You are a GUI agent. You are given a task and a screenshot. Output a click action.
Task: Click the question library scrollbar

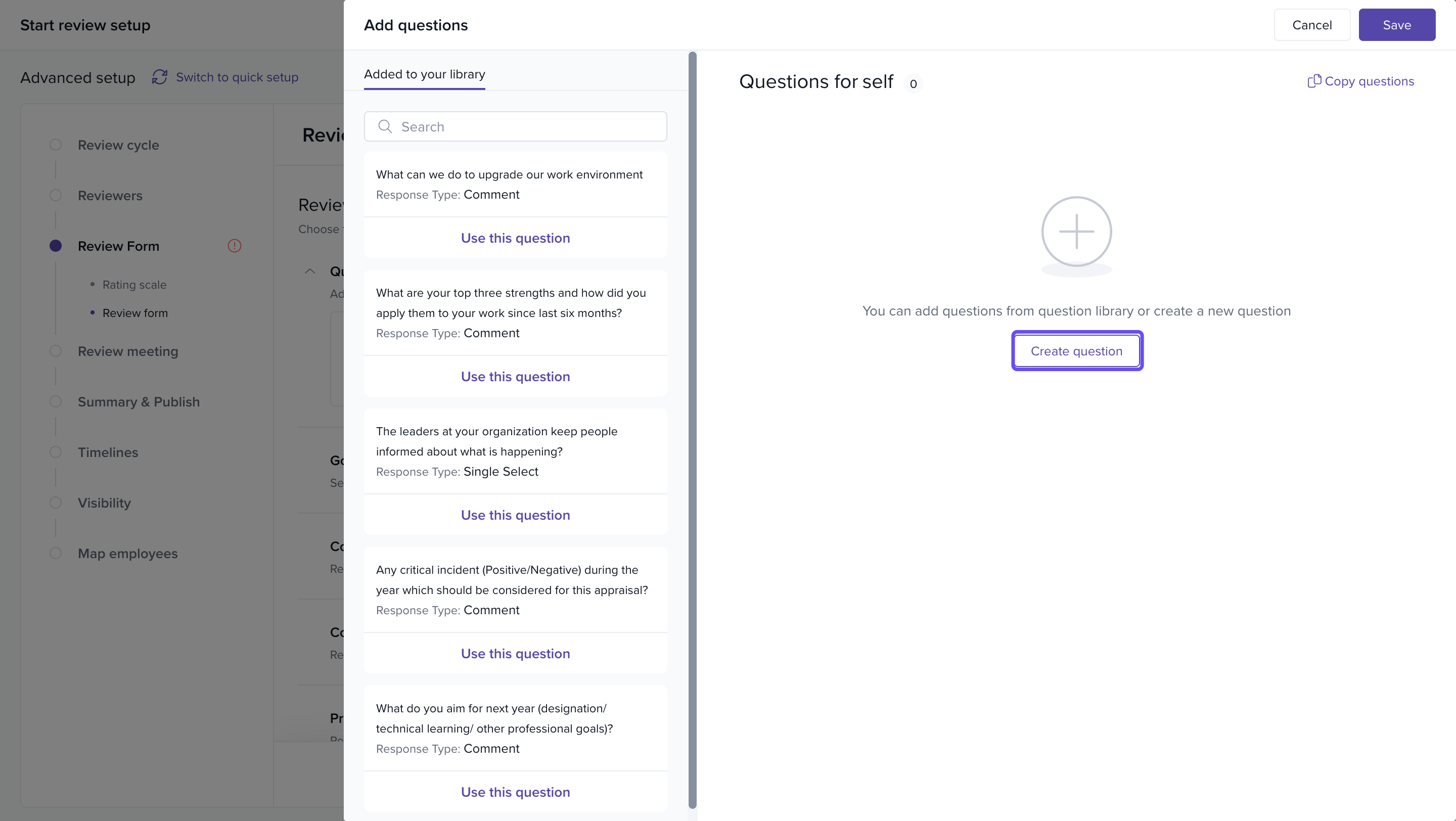click(692, 429)
